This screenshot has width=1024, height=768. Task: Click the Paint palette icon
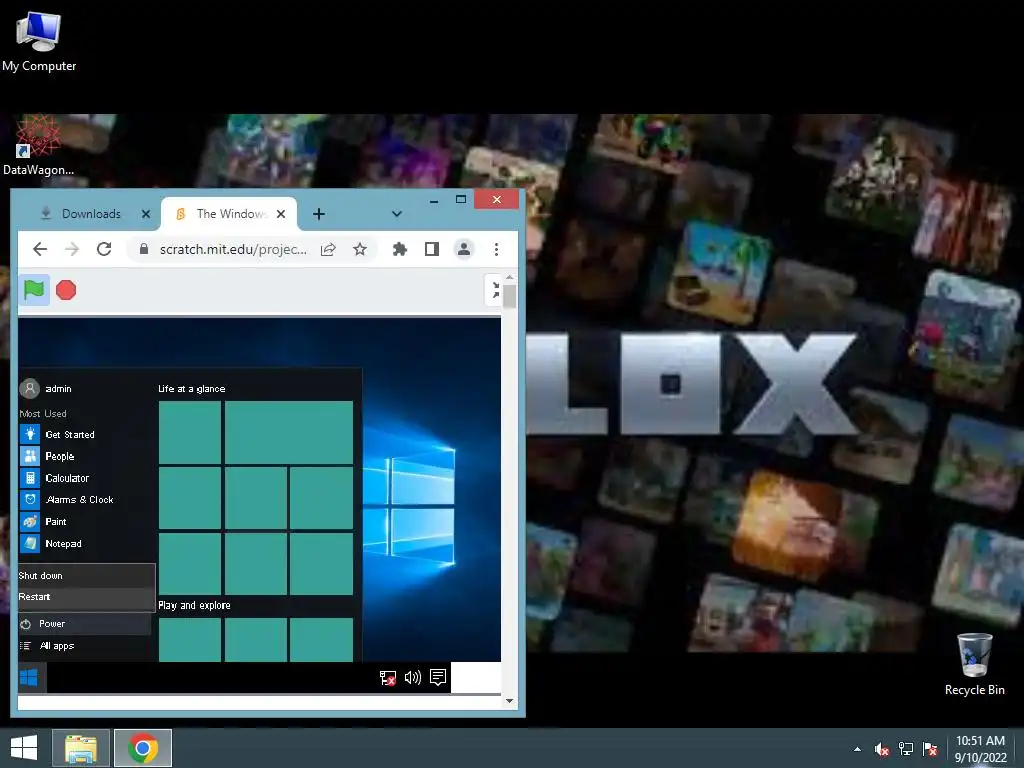click(30, 521)
